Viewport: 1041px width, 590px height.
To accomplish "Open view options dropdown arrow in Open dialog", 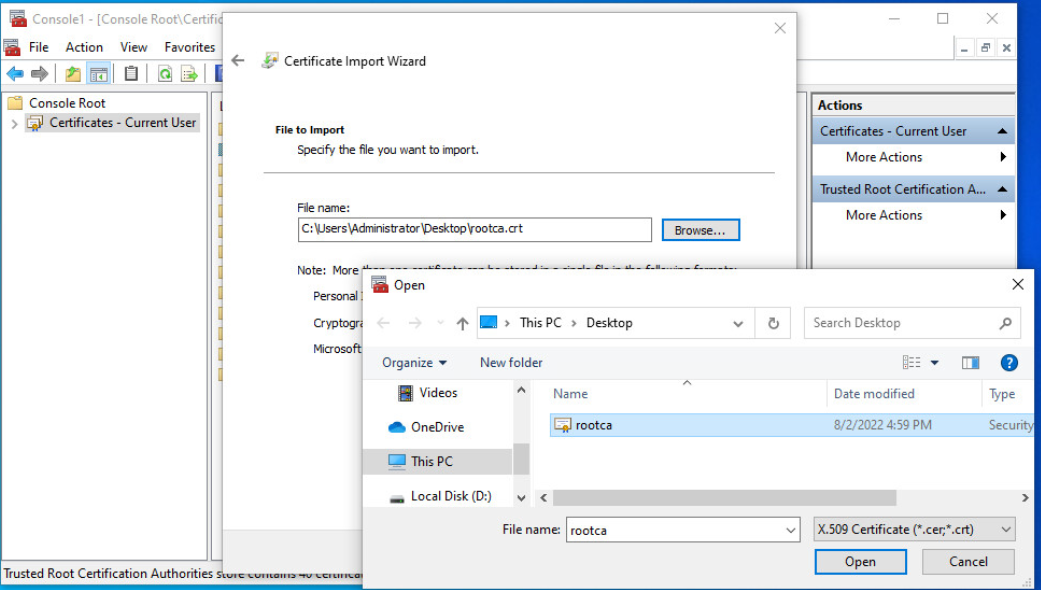I will click(x=934, y=362).
